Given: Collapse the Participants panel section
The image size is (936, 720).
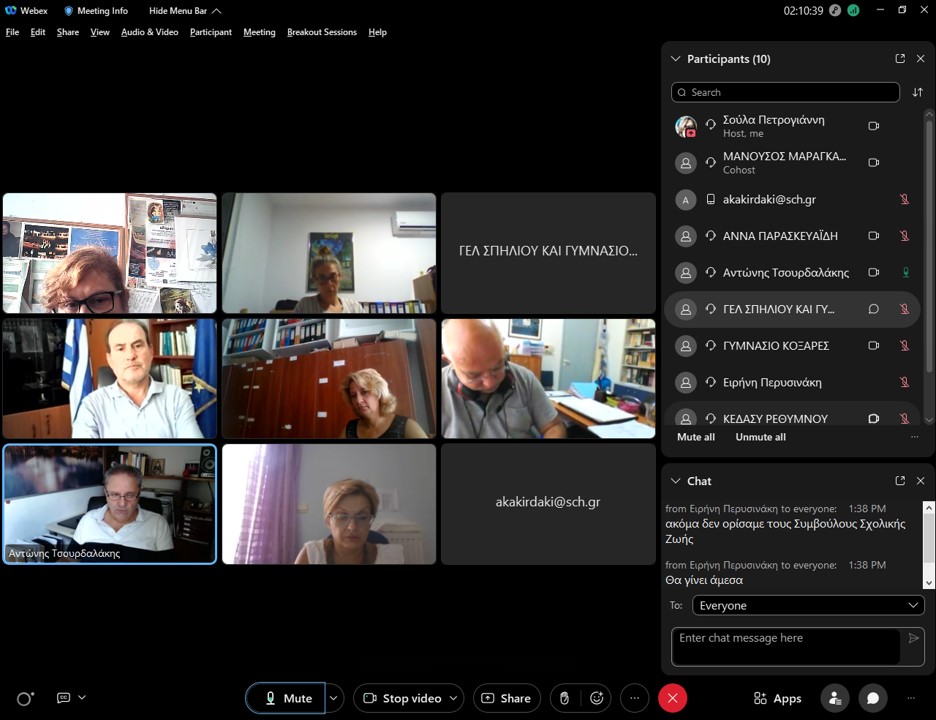Looking at the screenshot, I should click(x=675, y=59).
